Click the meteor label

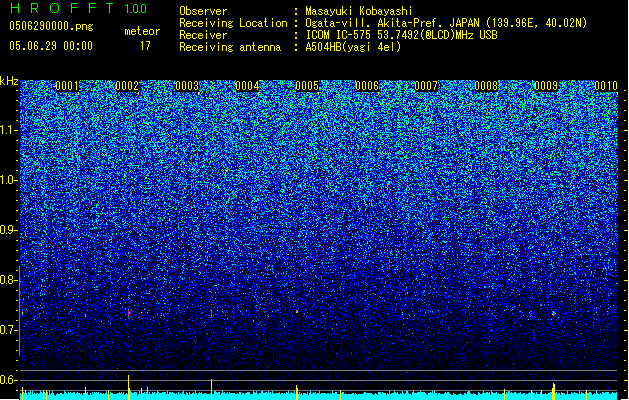click(x=142, y=31)
